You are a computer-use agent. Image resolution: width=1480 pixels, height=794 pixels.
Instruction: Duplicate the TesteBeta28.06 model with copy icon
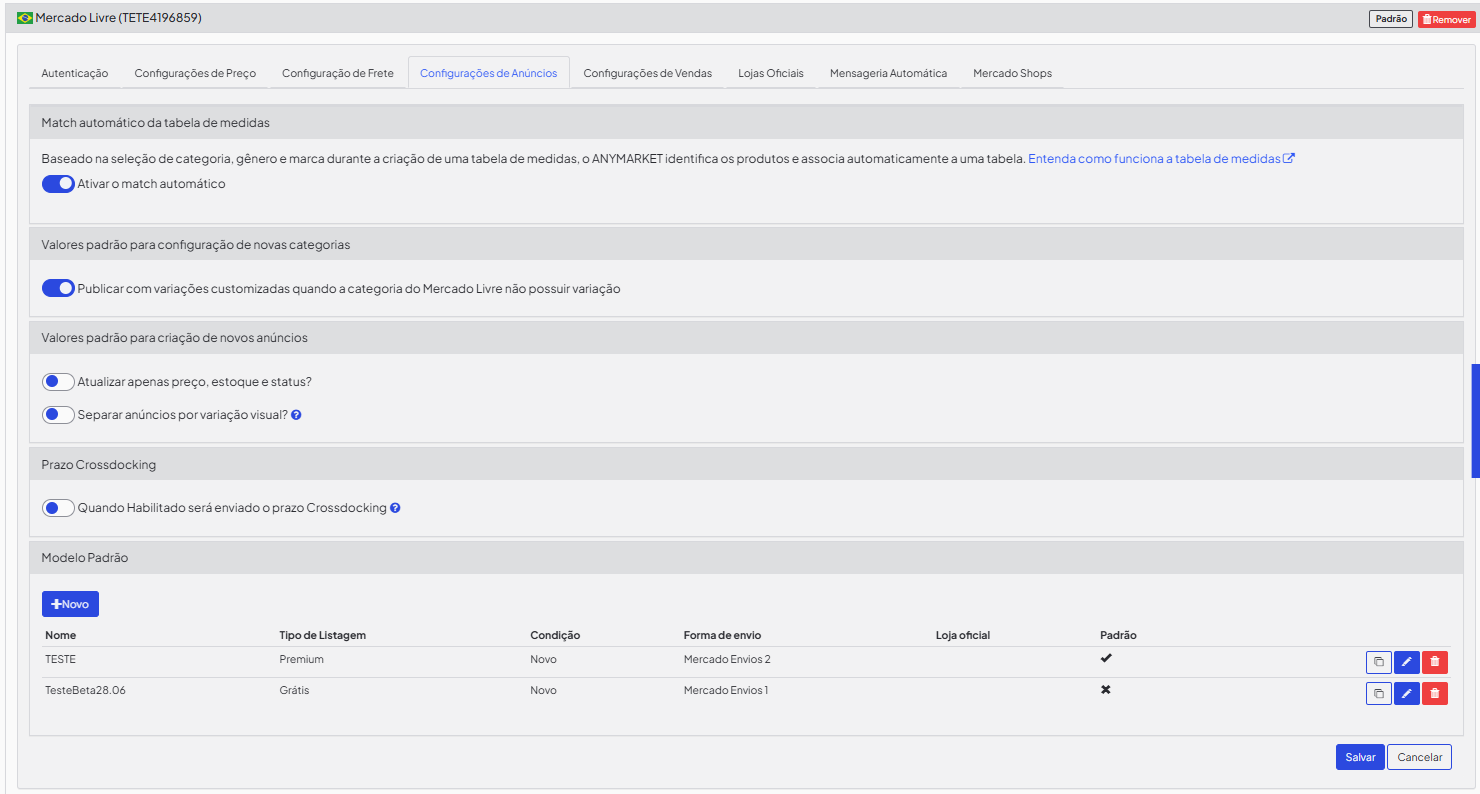(x=1378, y=693)
